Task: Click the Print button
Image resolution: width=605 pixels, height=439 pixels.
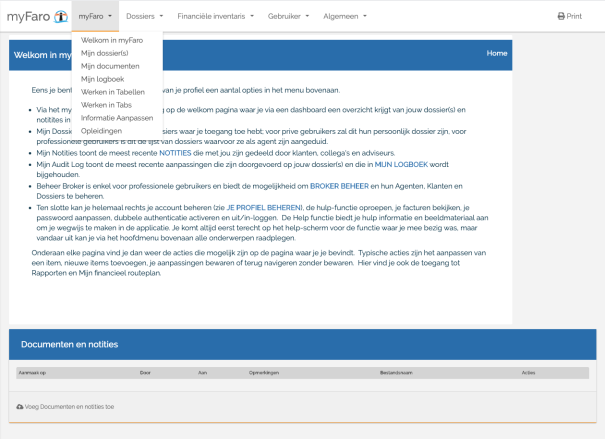Action: tap(570, 16)
